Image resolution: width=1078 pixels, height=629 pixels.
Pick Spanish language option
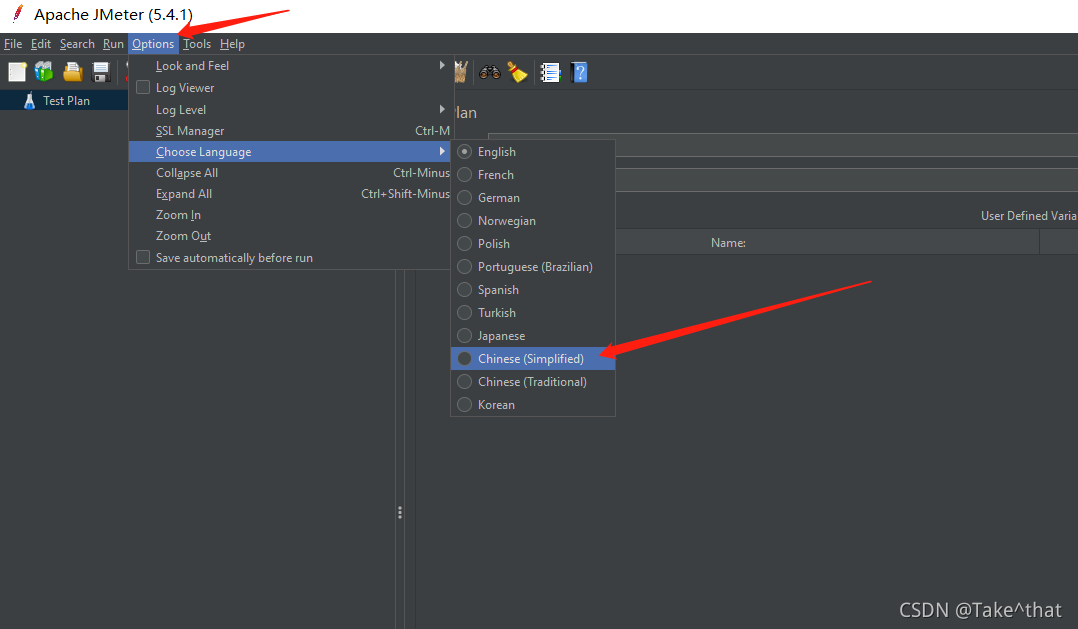pos(533,289)
